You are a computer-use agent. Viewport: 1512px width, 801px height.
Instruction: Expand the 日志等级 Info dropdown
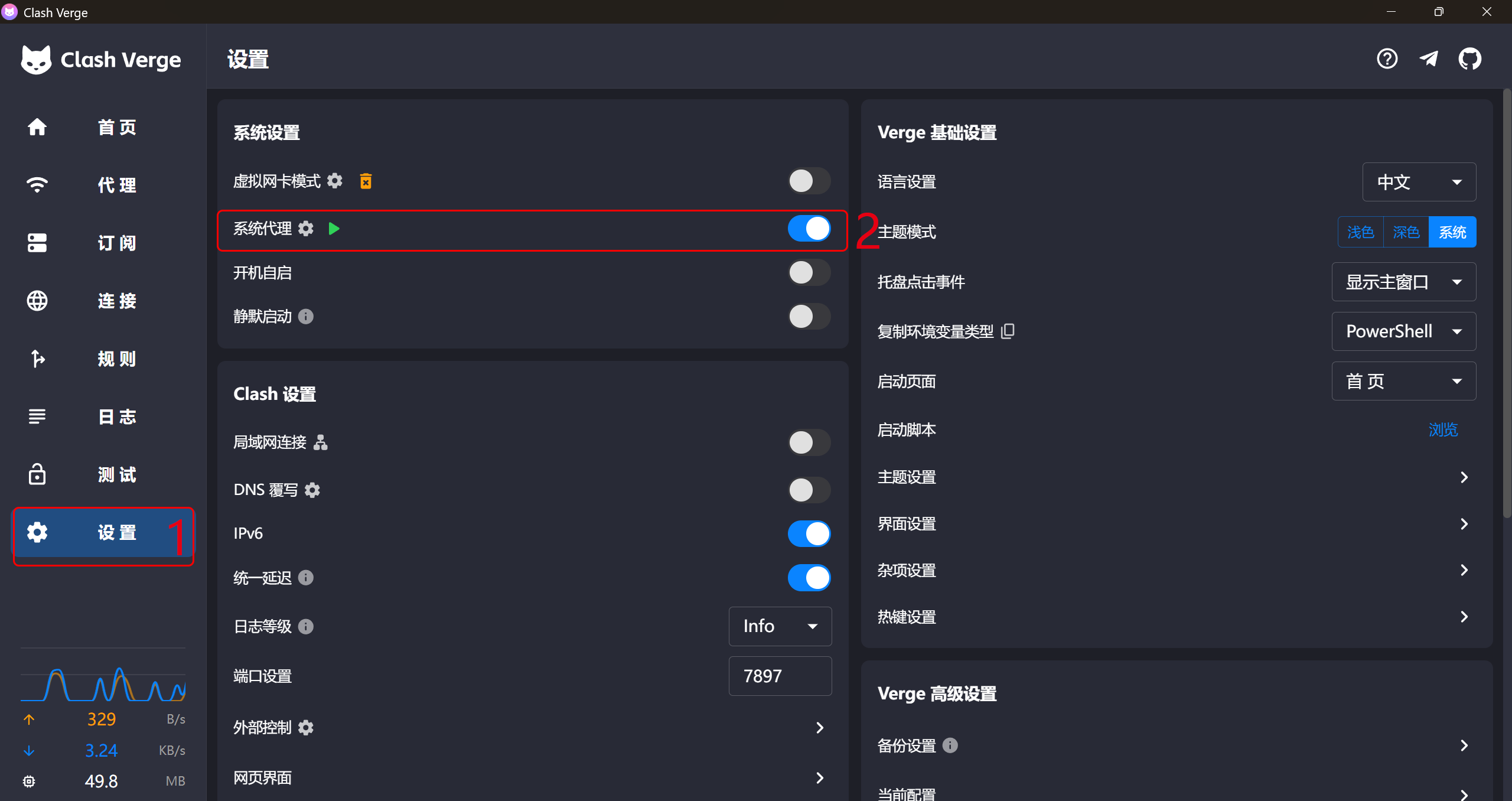coord(780,626)
